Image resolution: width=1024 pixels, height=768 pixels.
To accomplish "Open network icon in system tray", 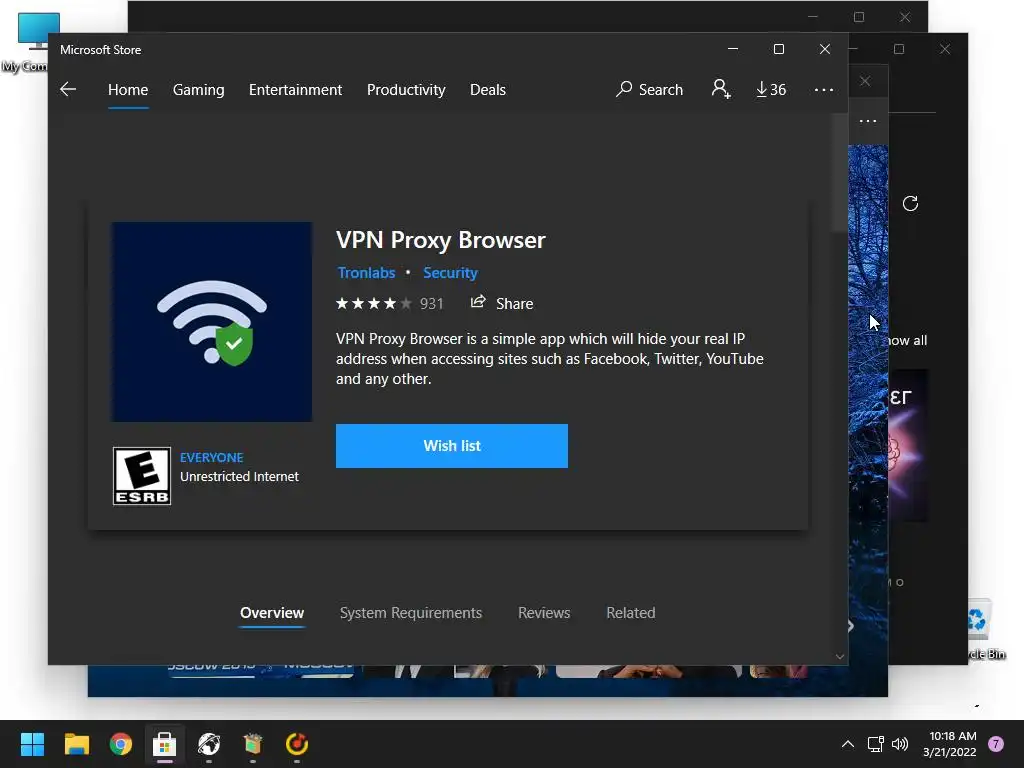I will [x=875, y=744].
